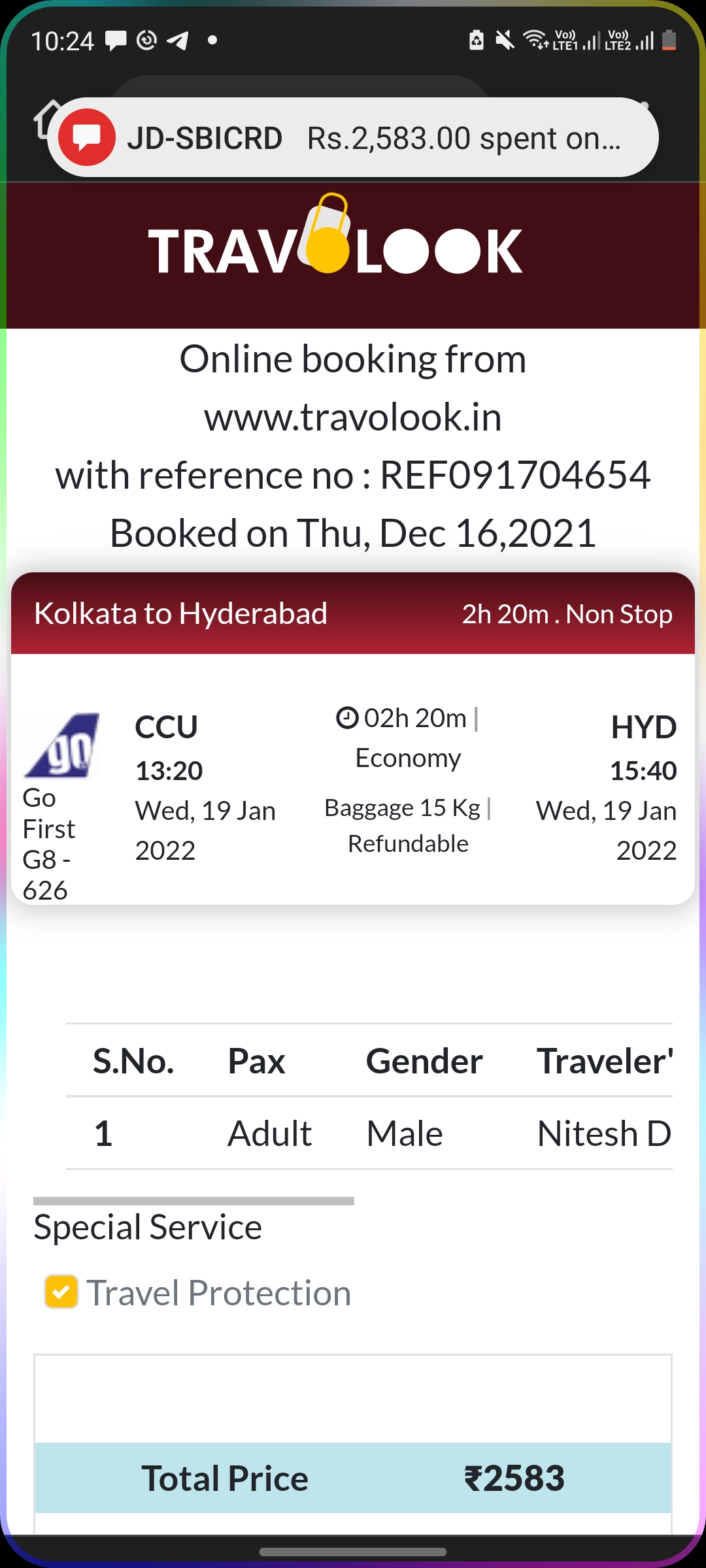
Task: Tap the battery icon in status bar
Action: [x=669, y=41]
